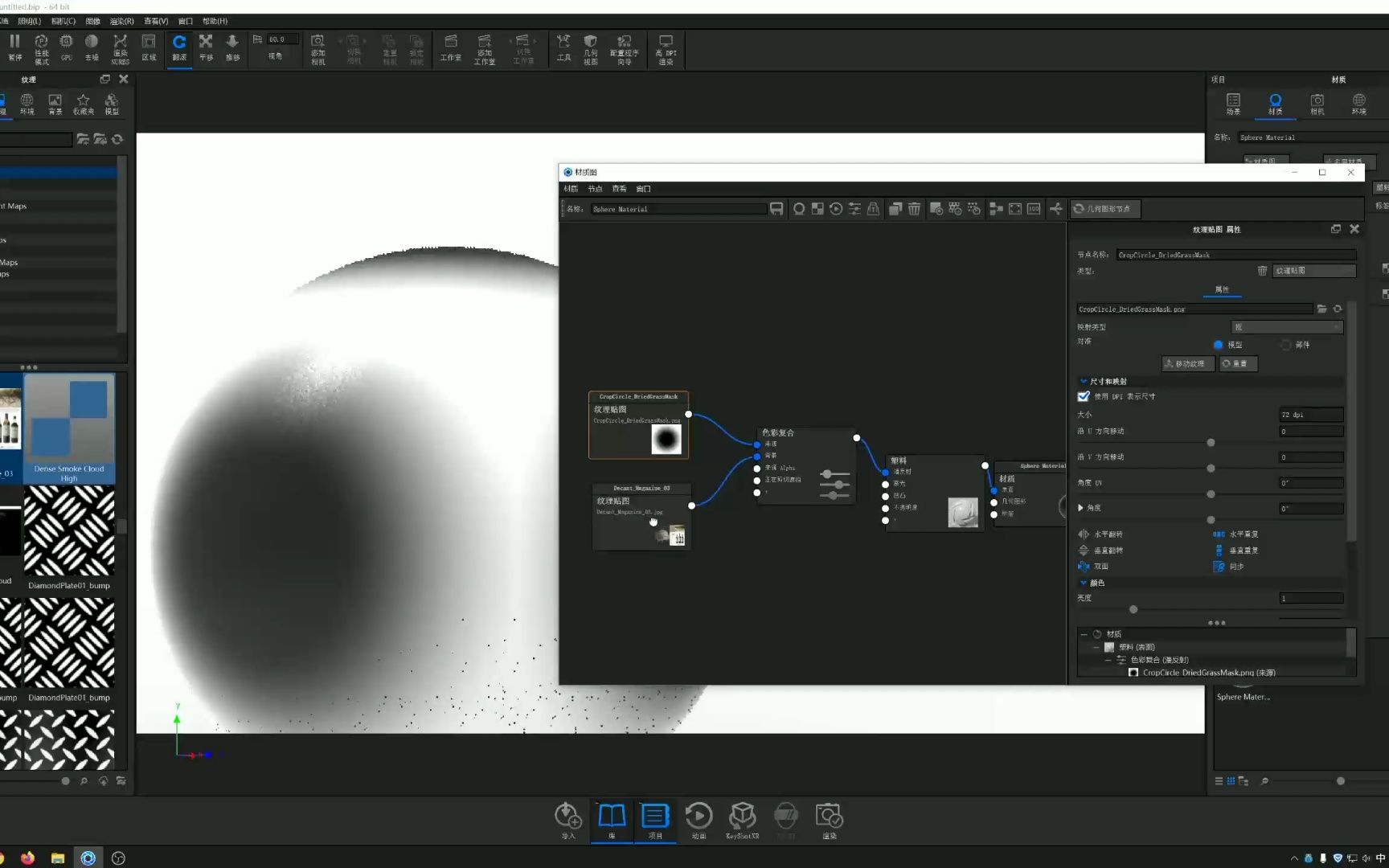1389x868 pixels.
Task: Click the move texture (移动纹理) button
Action: click(1188, 364)
